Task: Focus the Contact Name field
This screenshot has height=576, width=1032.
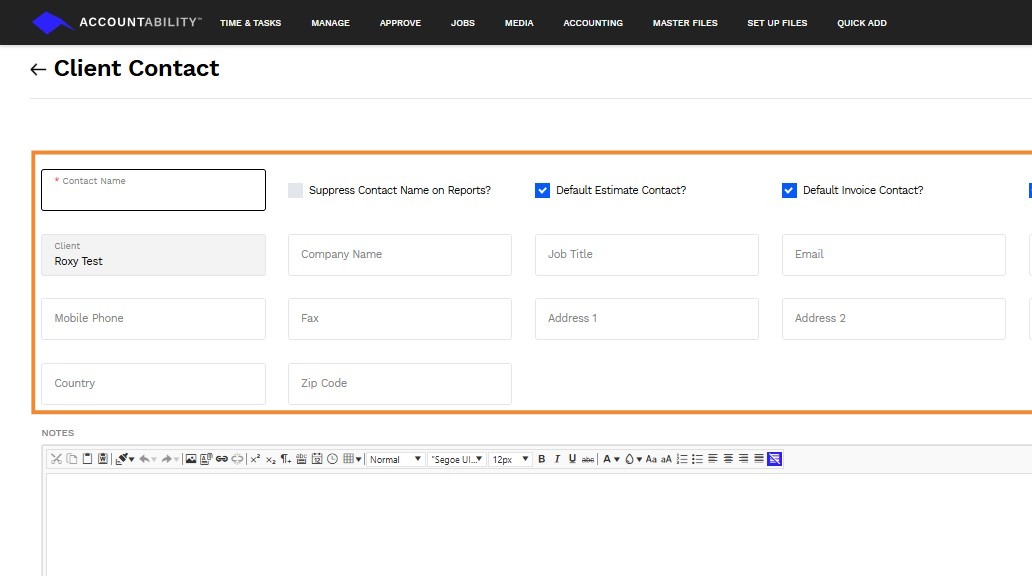Action: (x=153, y=190)
